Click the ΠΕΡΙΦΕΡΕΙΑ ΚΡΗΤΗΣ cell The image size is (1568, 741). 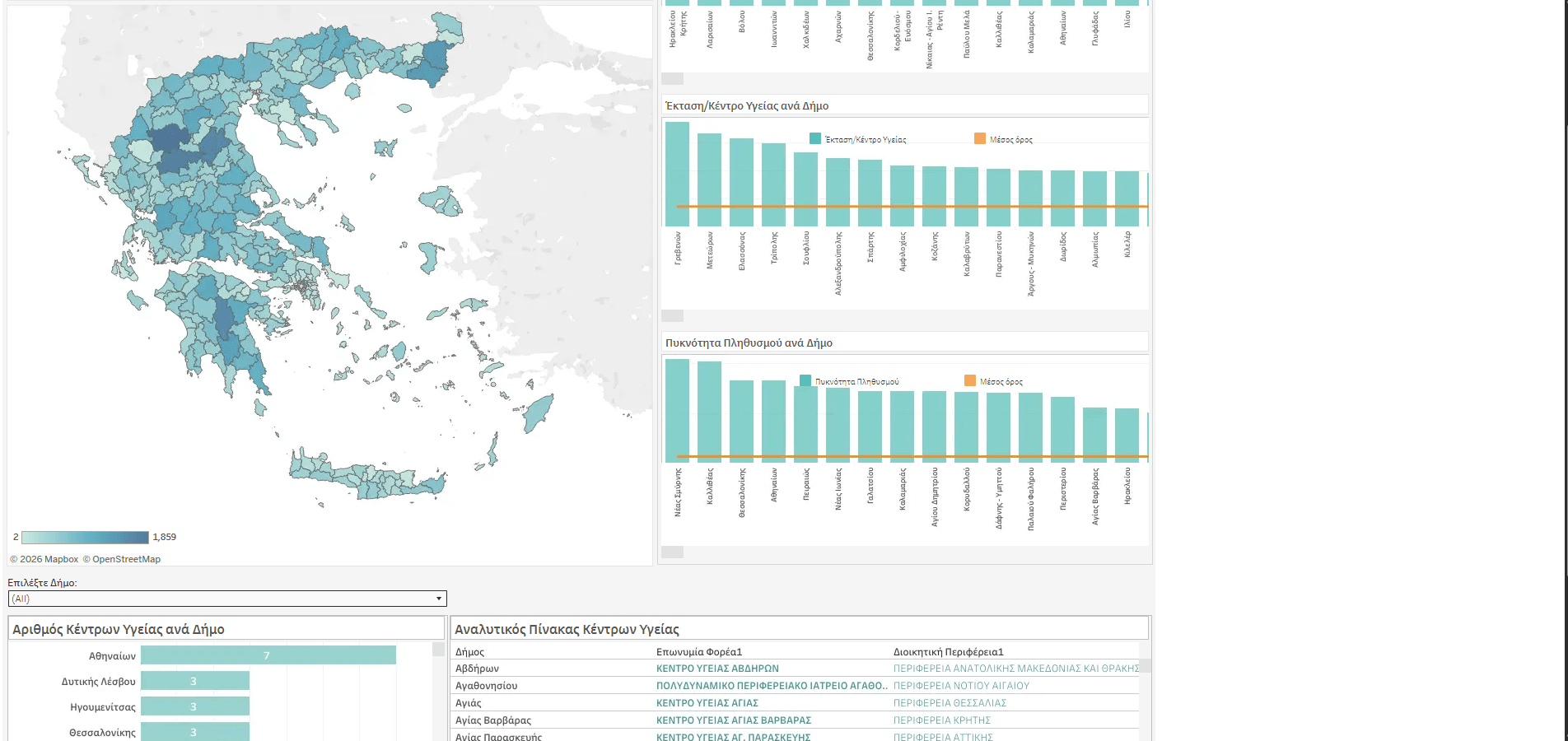[x=942, y=720]
